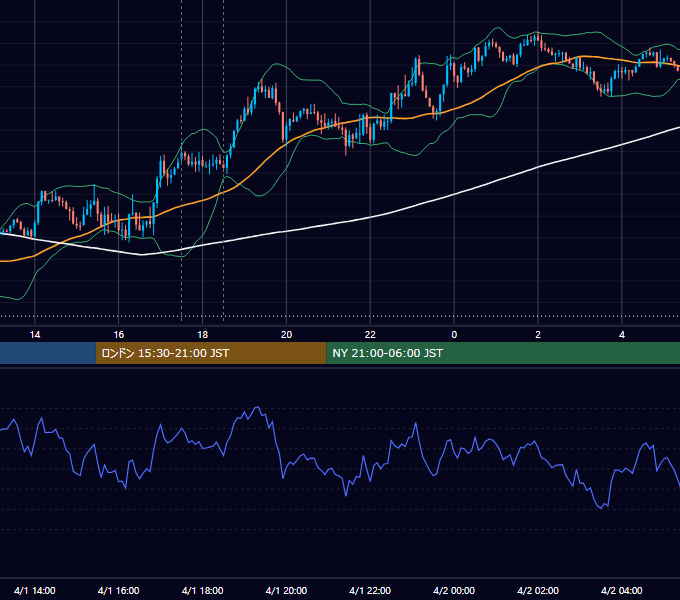Click the 4/2 02:00 time label
The image size is (680, 600).
click(x=538, y=590)
